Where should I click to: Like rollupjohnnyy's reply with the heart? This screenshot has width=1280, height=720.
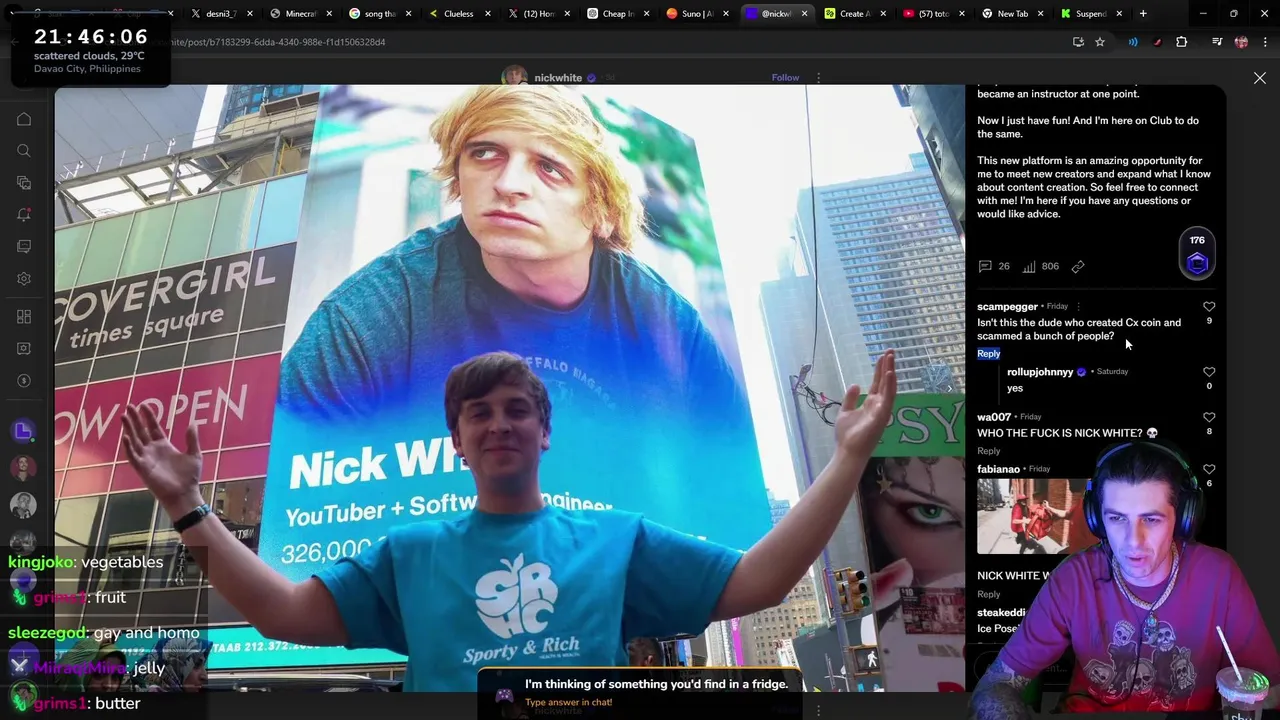1209,372
